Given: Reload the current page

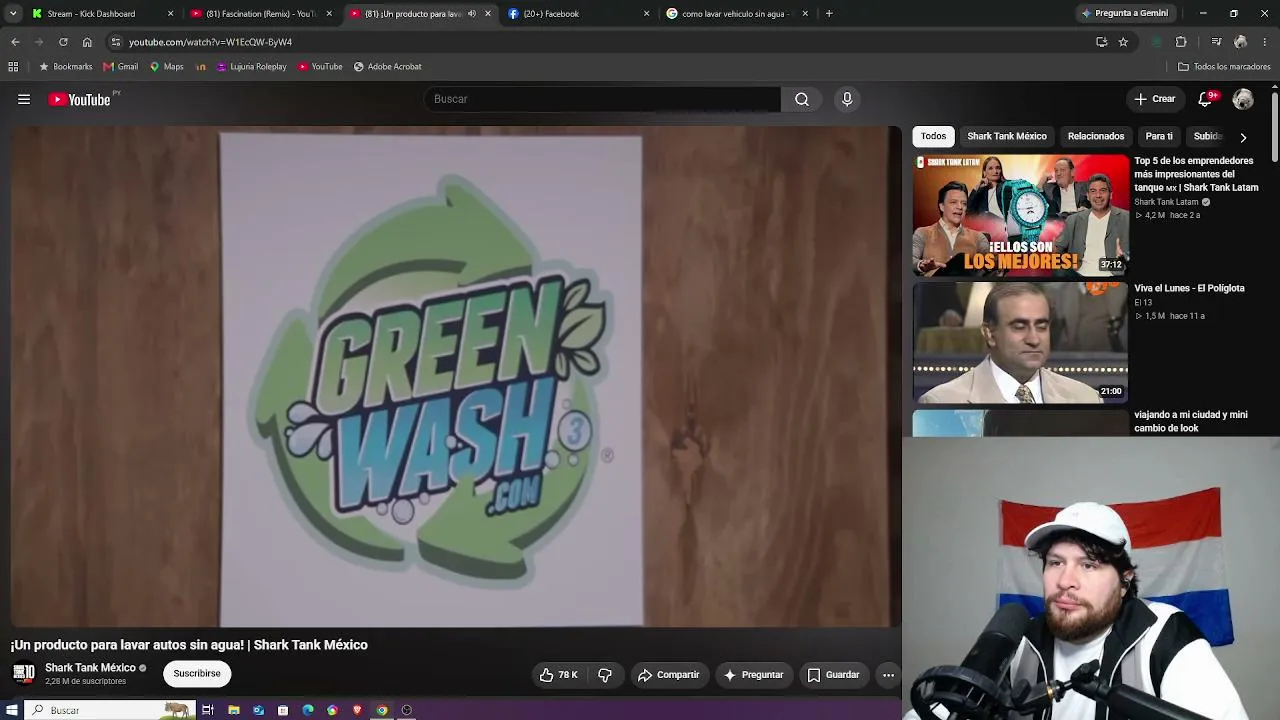Looking at the screenshot, I should [x=63, y=42].
